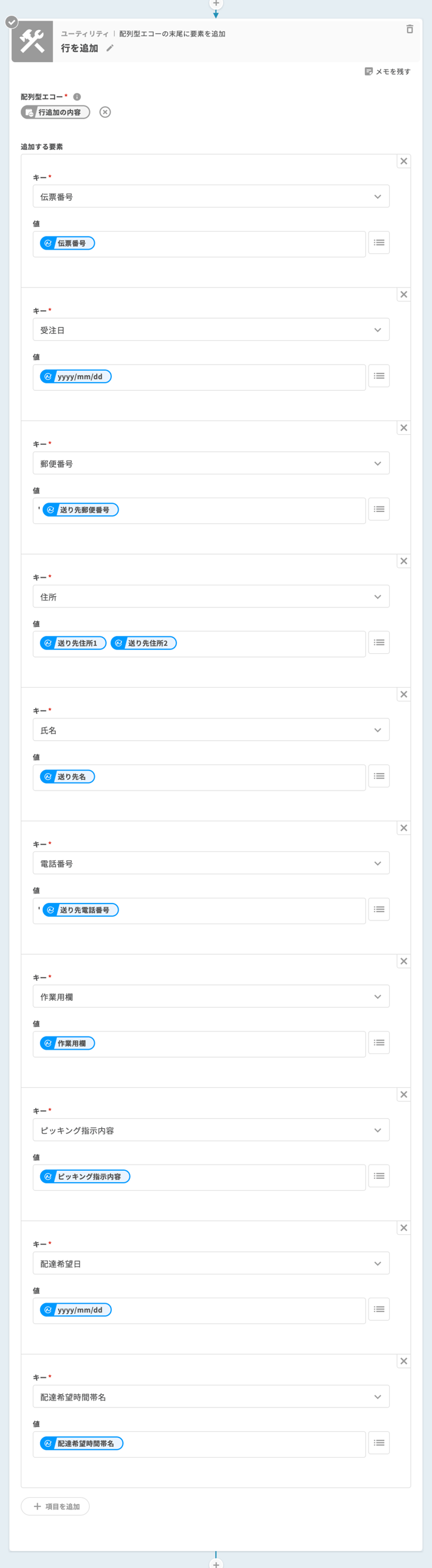Click the trash icon to delete the step

[409, 29]
